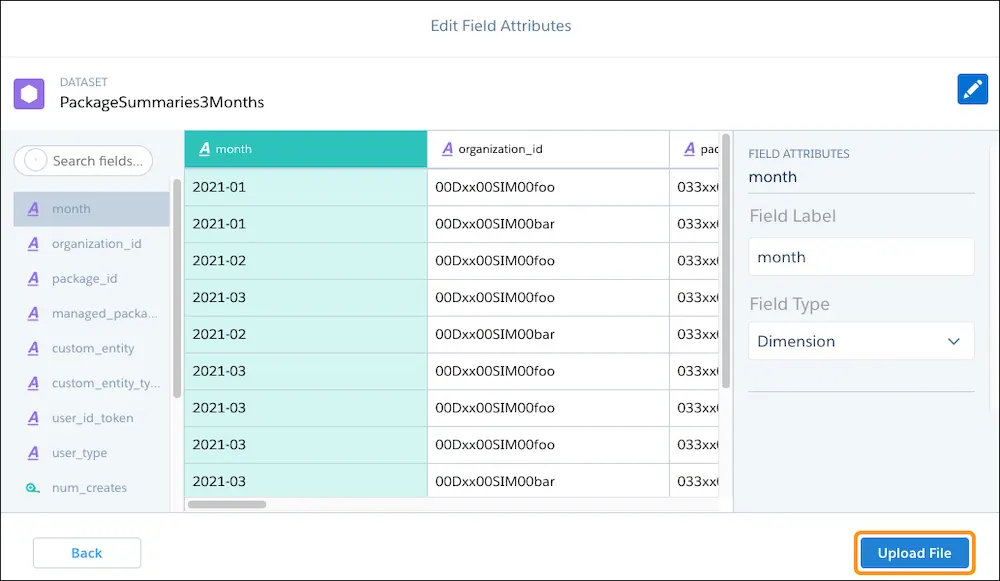This screenshot has height=581, width=1000.
Task: Click the PackageSummaries3Months dataset name
Action: click(162, 102)
